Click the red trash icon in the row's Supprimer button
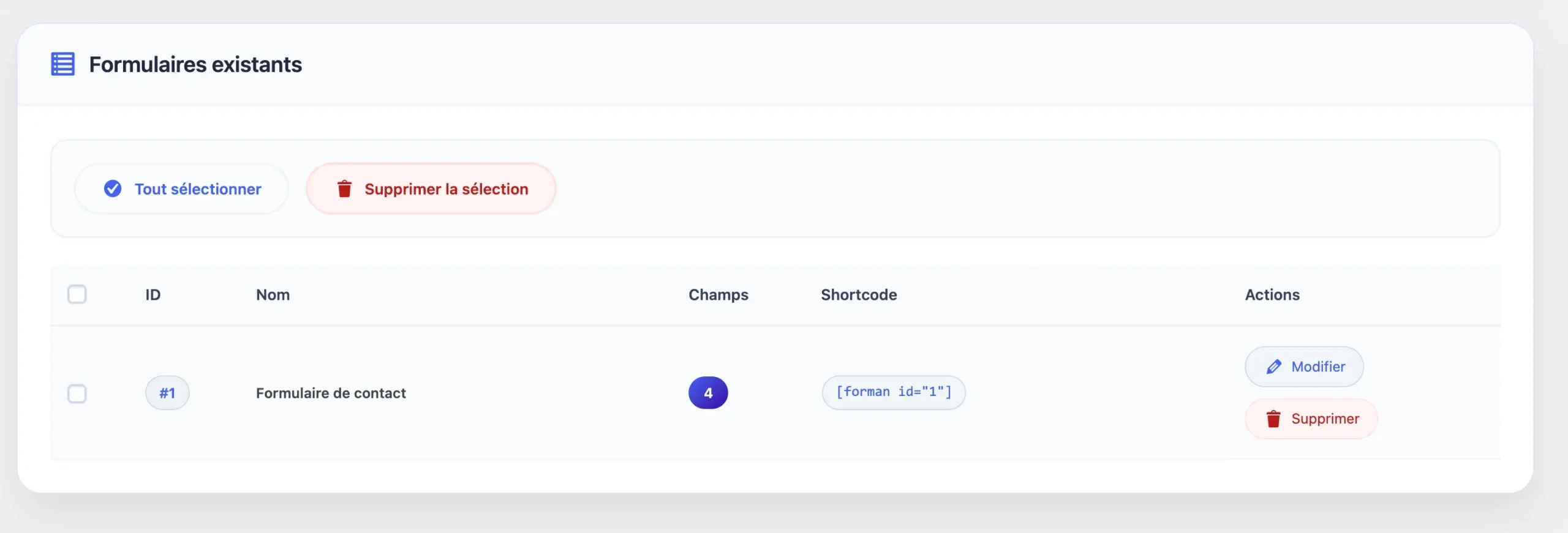Image resolution: width=1568 pixels, height=533 pixels. pyautogui.click(x=1273, y=419)
